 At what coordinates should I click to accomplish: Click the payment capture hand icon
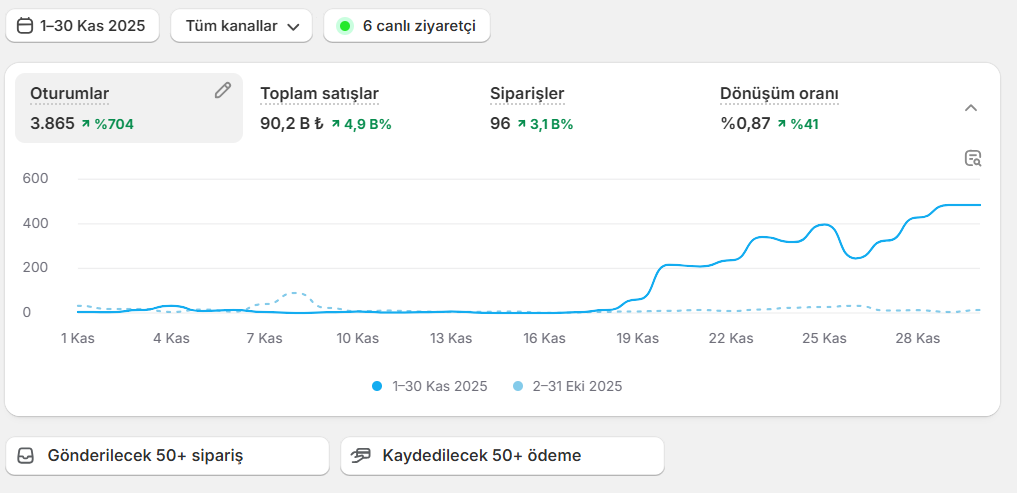tap(361, 456)
